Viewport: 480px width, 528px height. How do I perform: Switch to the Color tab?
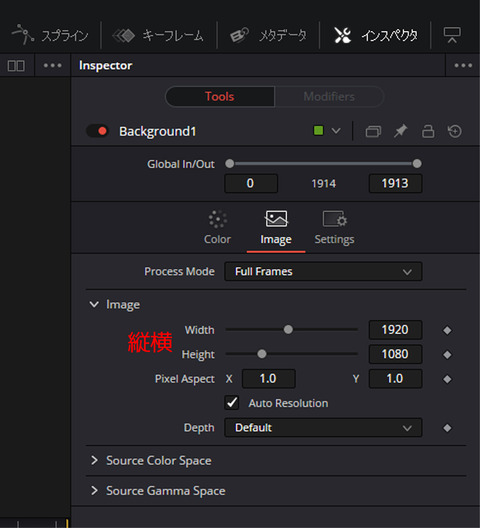tap(217, 228)
